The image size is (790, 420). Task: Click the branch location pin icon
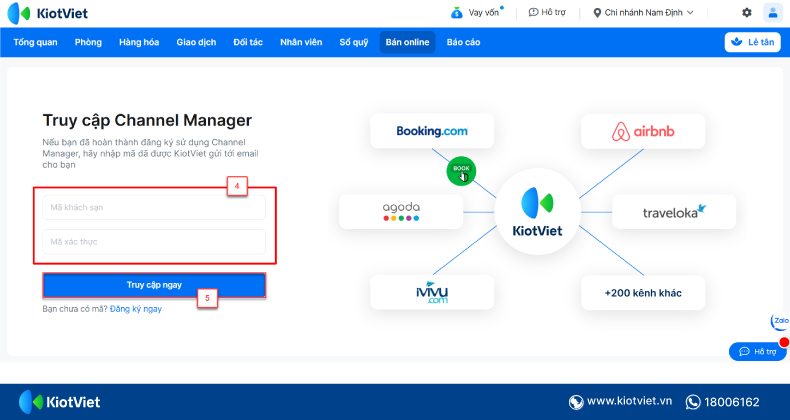coord(597,13)
